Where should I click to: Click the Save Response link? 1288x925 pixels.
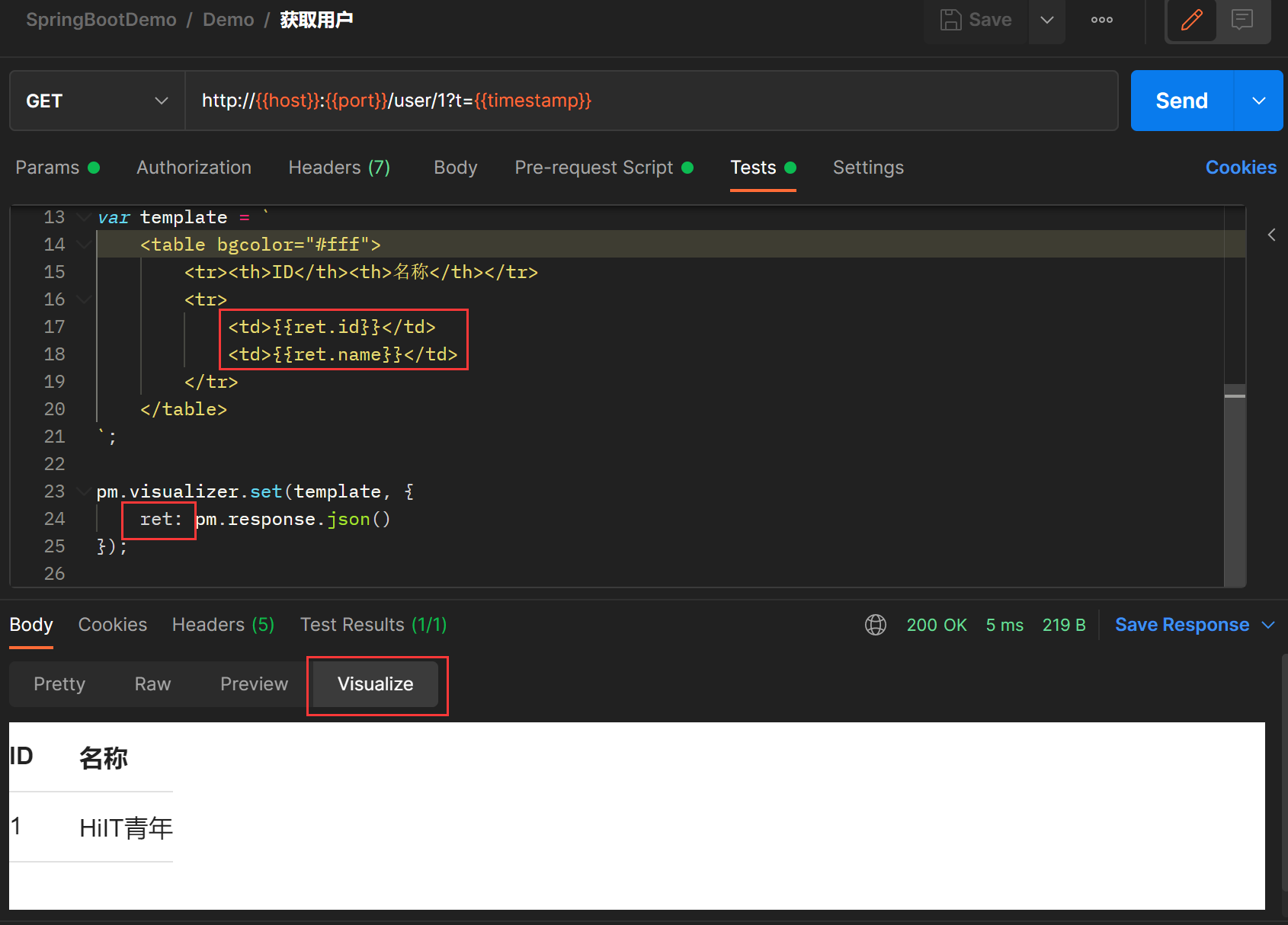coord(1182,625)
